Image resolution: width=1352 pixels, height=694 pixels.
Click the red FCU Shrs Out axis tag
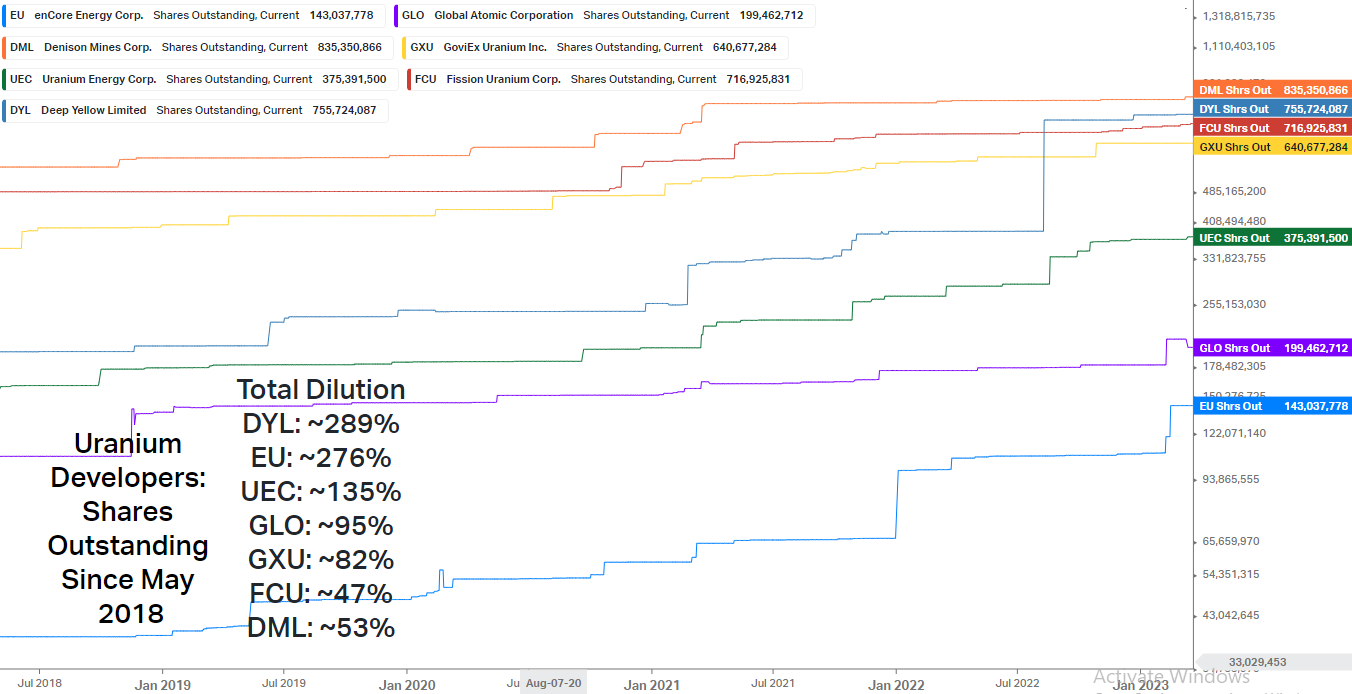point(1273,128)
